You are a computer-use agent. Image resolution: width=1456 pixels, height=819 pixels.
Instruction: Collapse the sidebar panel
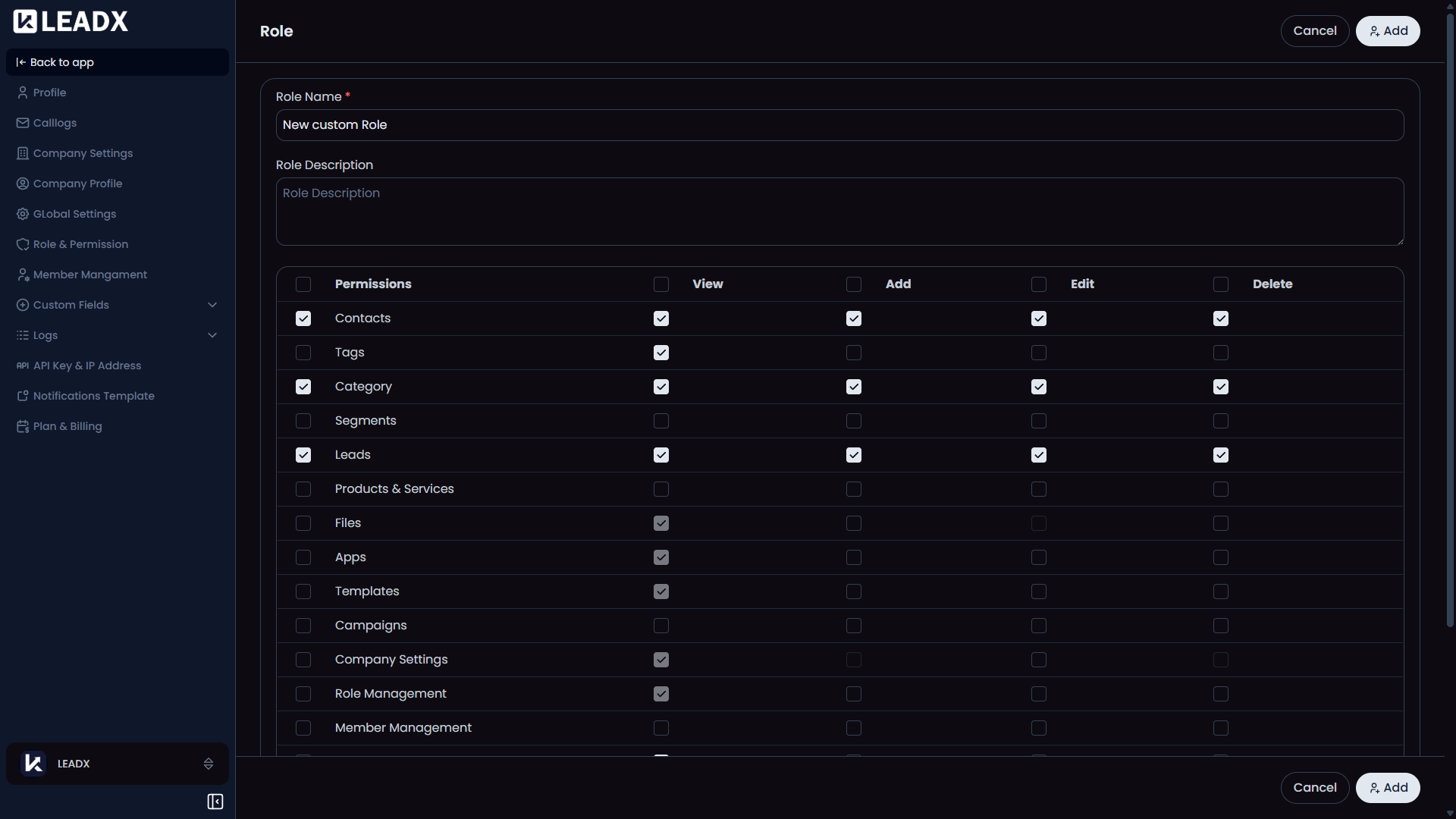tap(215, 801)
